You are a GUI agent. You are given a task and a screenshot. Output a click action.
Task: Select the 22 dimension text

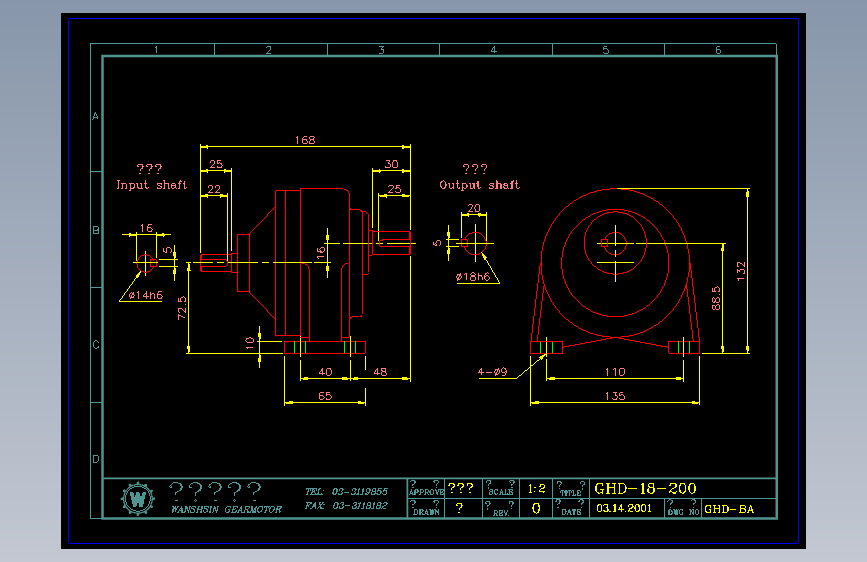[214, 189]
